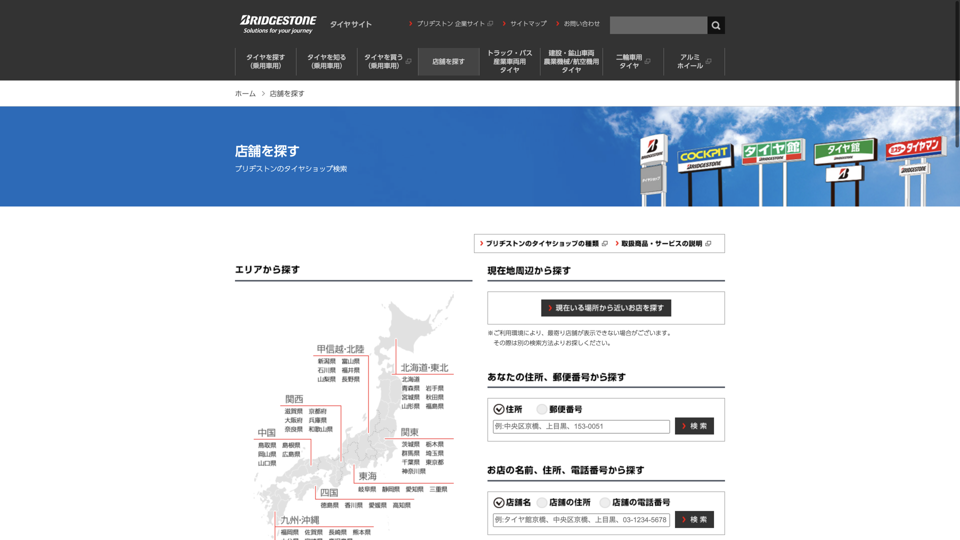Select the 店舗の電話番号 radio button
Screen dimensions: 960x540
click(605, 503)
